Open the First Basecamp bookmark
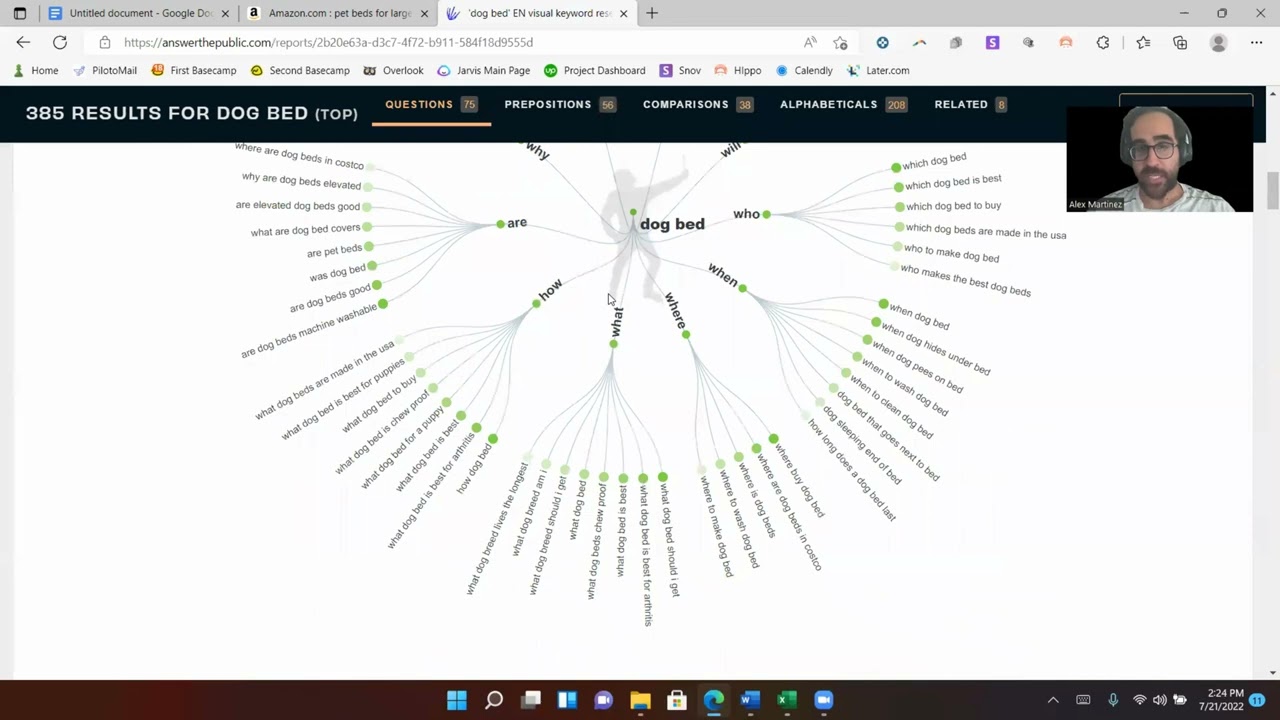This screenshot has height=720, width=1280. (193, 70)
